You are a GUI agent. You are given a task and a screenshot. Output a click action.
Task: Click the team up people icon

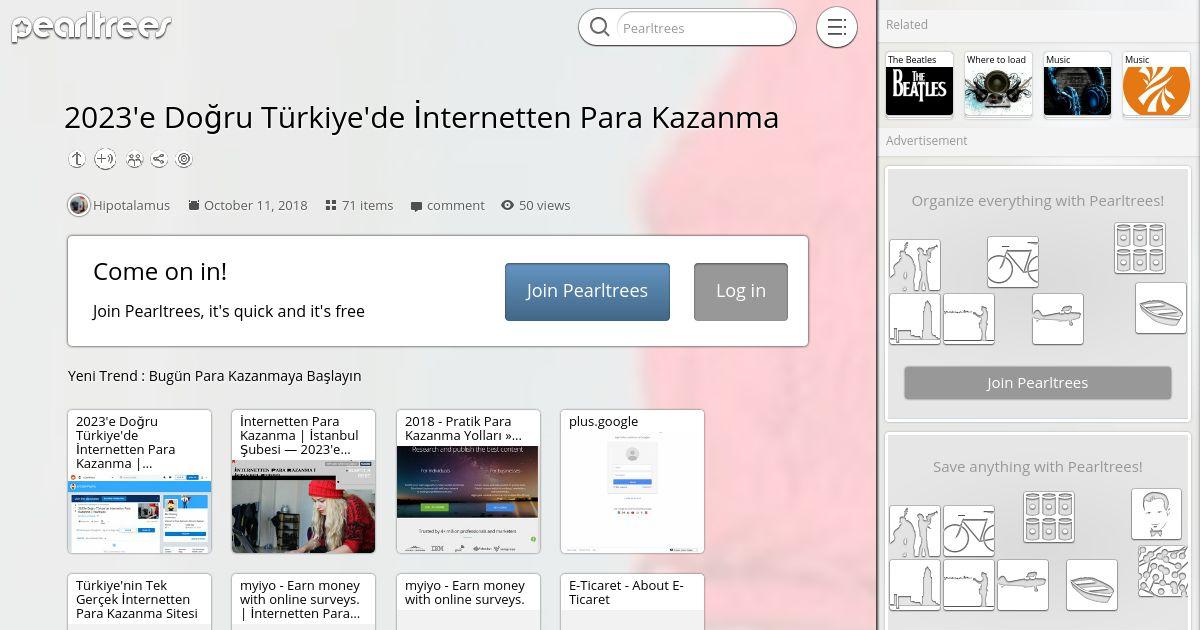coord(134,159)
